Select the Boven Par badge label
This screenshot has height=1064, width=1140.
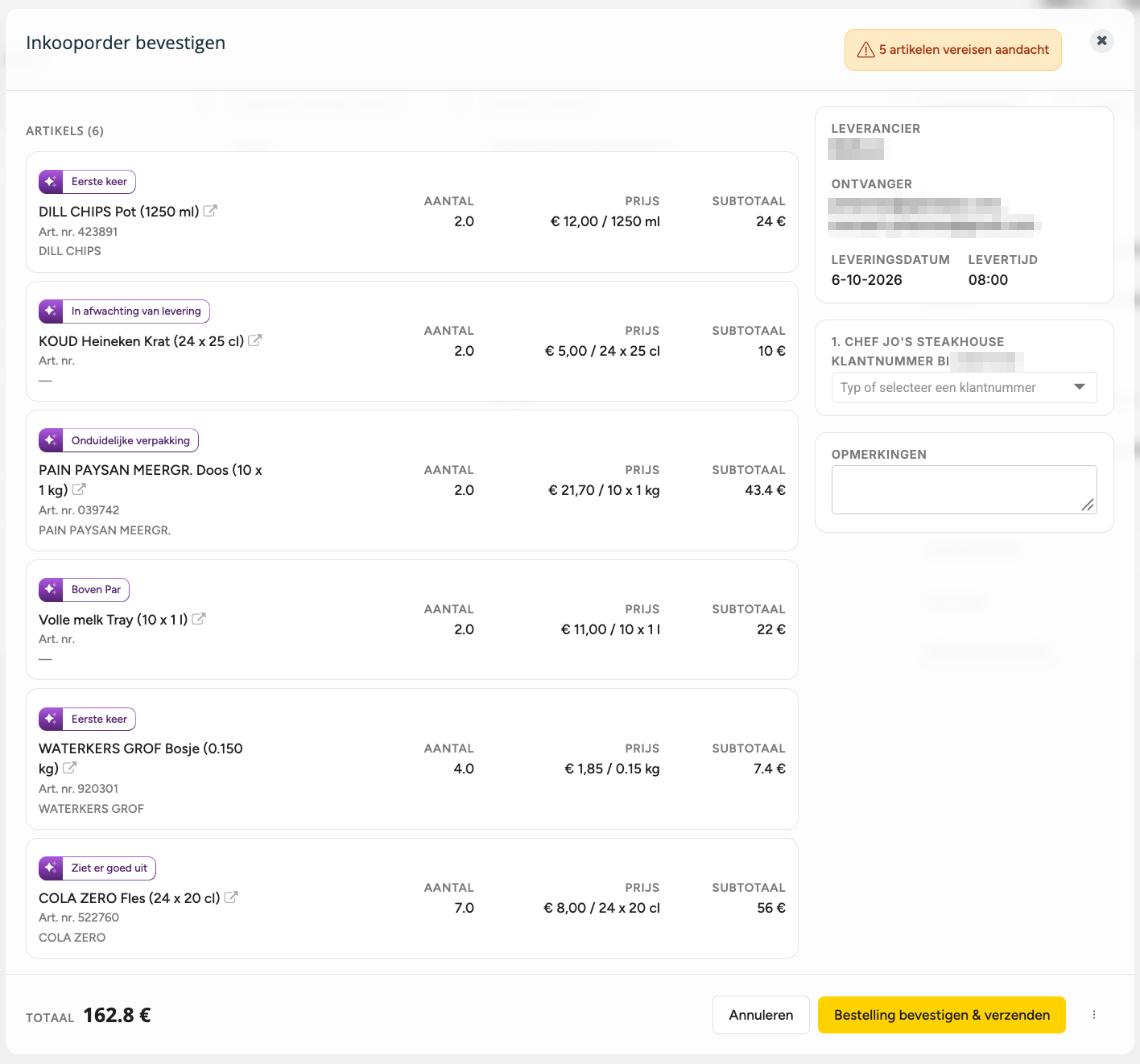coord(96,590)
